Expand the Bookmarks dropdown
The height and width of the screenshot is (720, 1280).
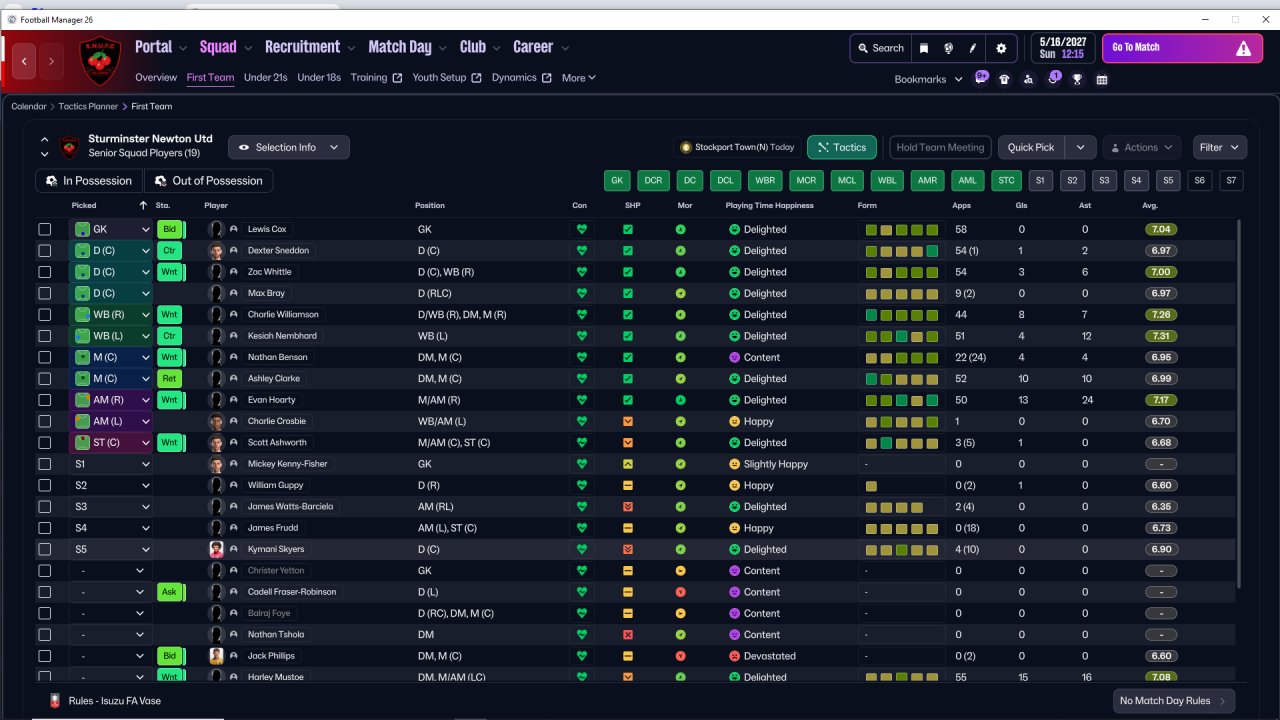point(929,79)
